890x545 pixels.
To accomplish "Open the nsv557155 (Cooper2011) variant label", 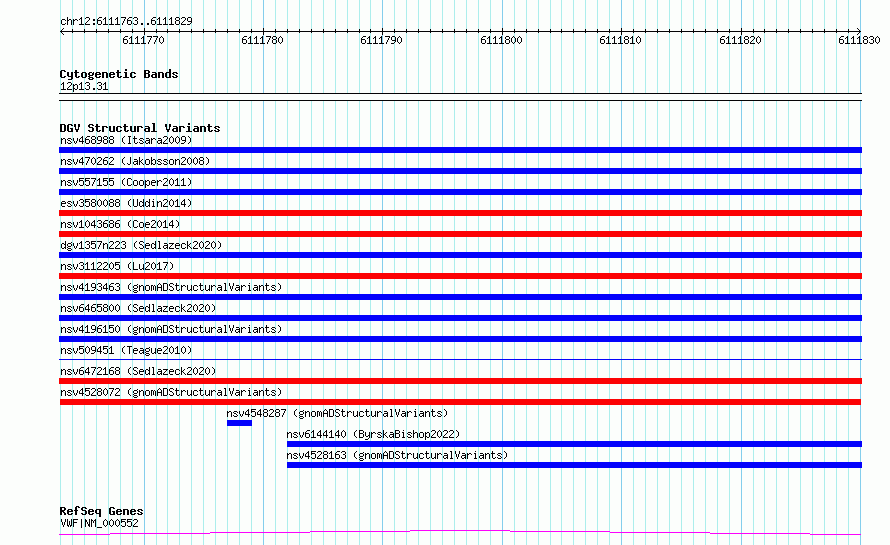I will 126,182.
